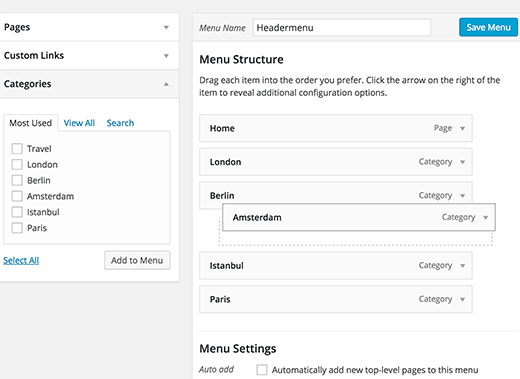Check the Berlin category checkbox
Image resolution: width=520 pixels, height=379 pixels.
click(17, 180)
